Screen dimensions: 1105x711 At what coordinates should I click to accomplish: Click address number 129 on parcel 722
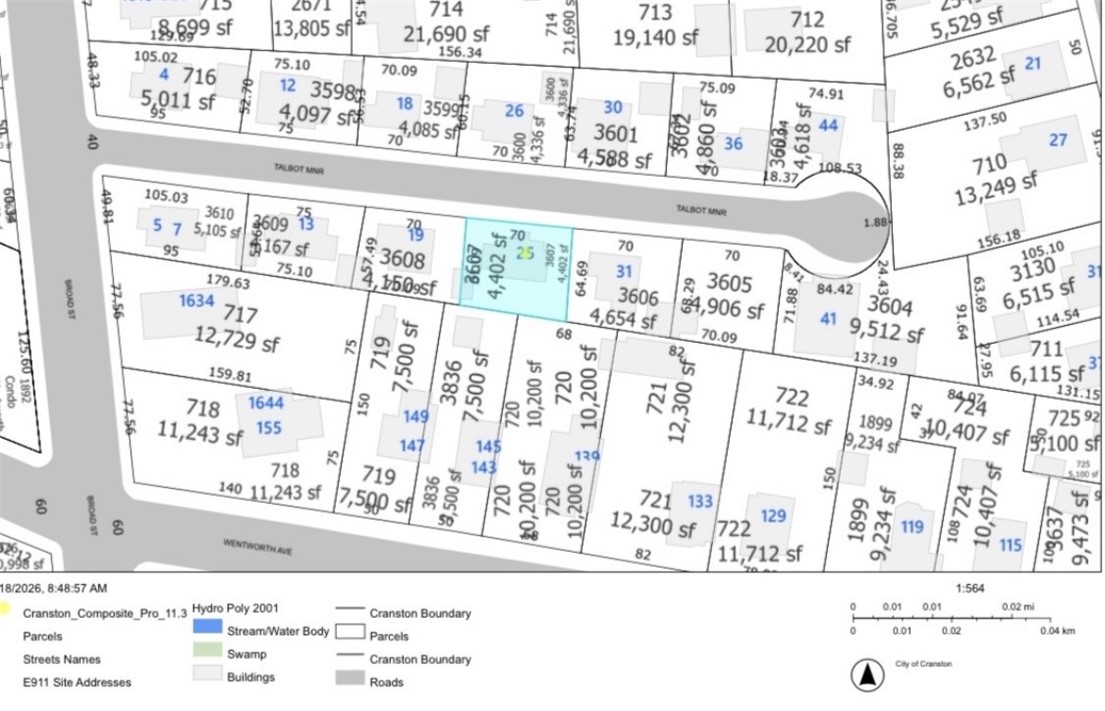tap(773, 516)
